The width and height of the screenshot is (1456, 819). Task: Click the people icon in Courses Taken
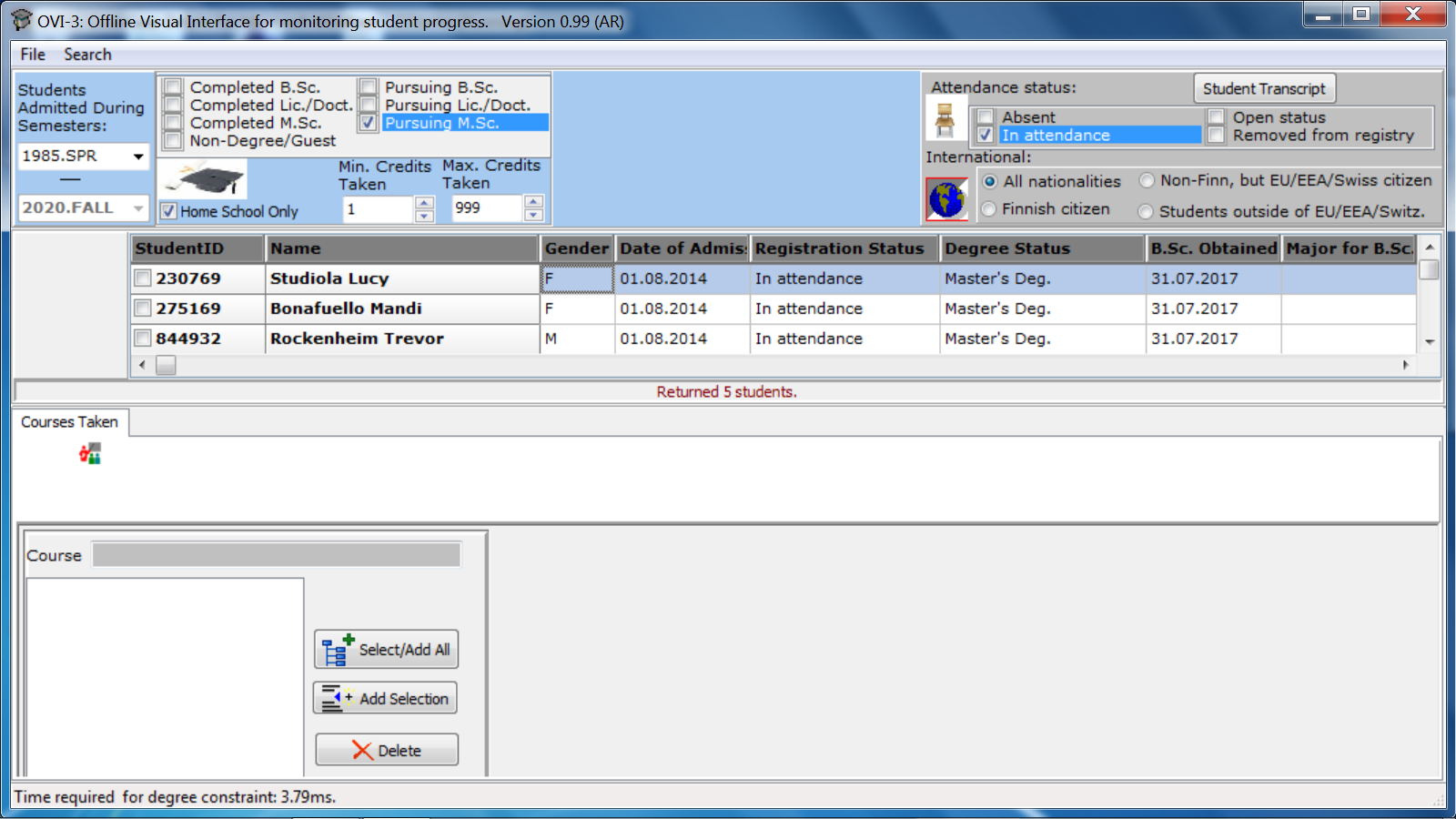click(90, 453)
